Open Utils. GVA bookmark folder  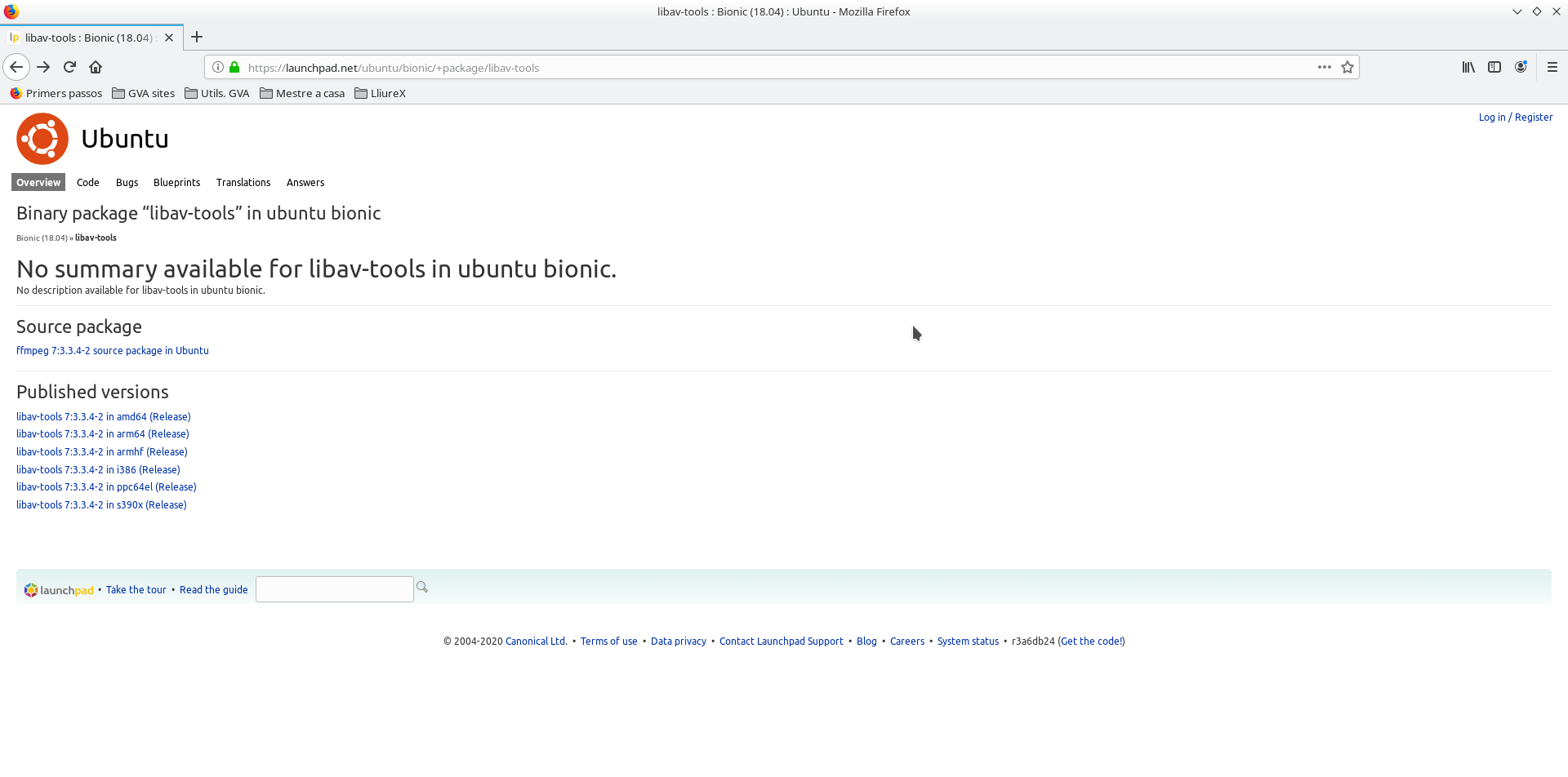tap(217, 93)
